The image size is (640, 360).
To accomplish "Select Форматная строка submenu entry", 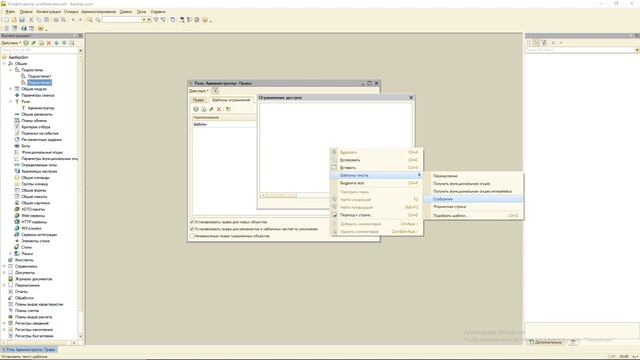I will tap(473, 207).
